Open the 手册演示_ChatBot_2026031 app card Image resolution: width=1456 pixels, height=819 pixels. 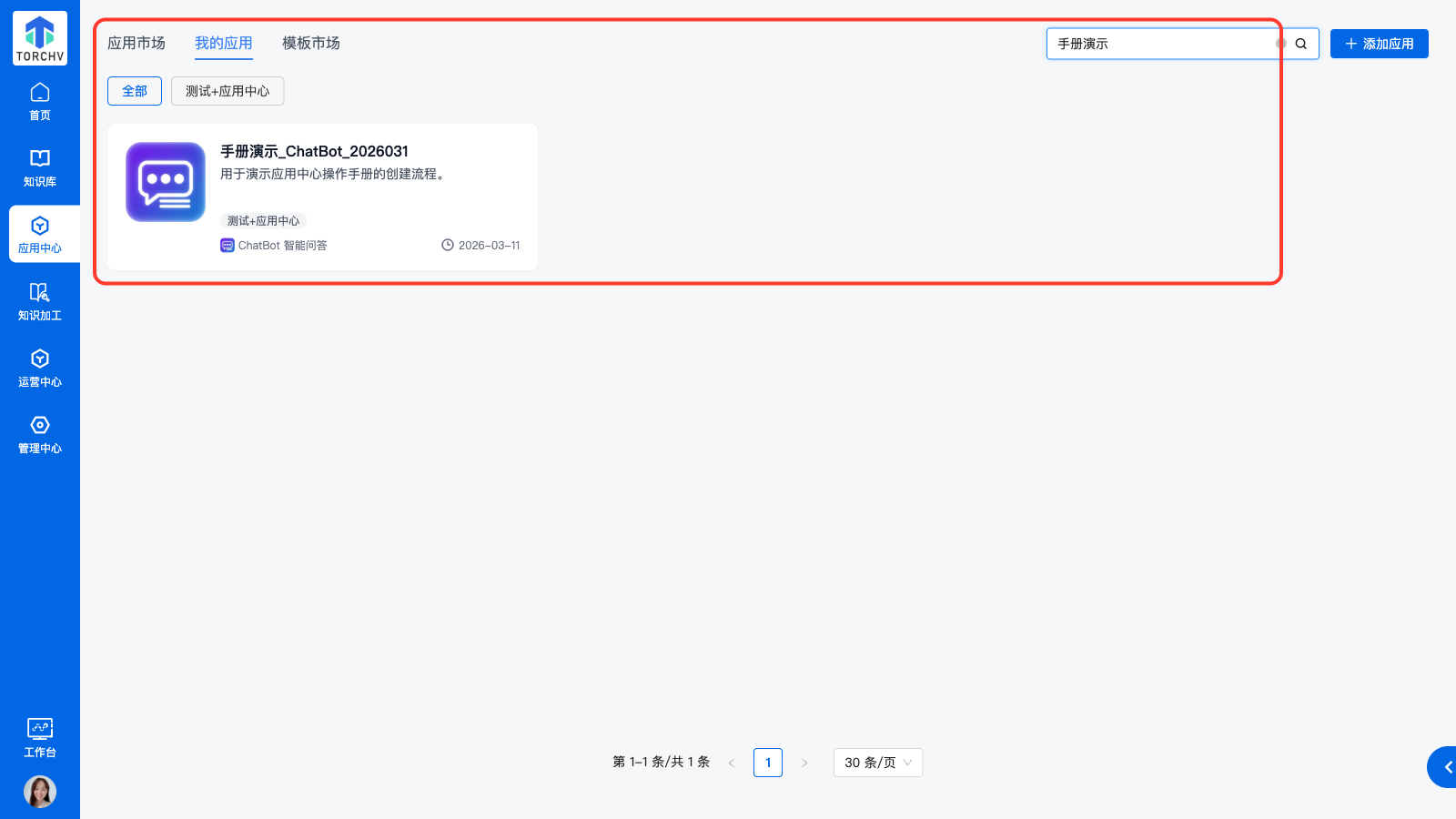coord(322,197)
